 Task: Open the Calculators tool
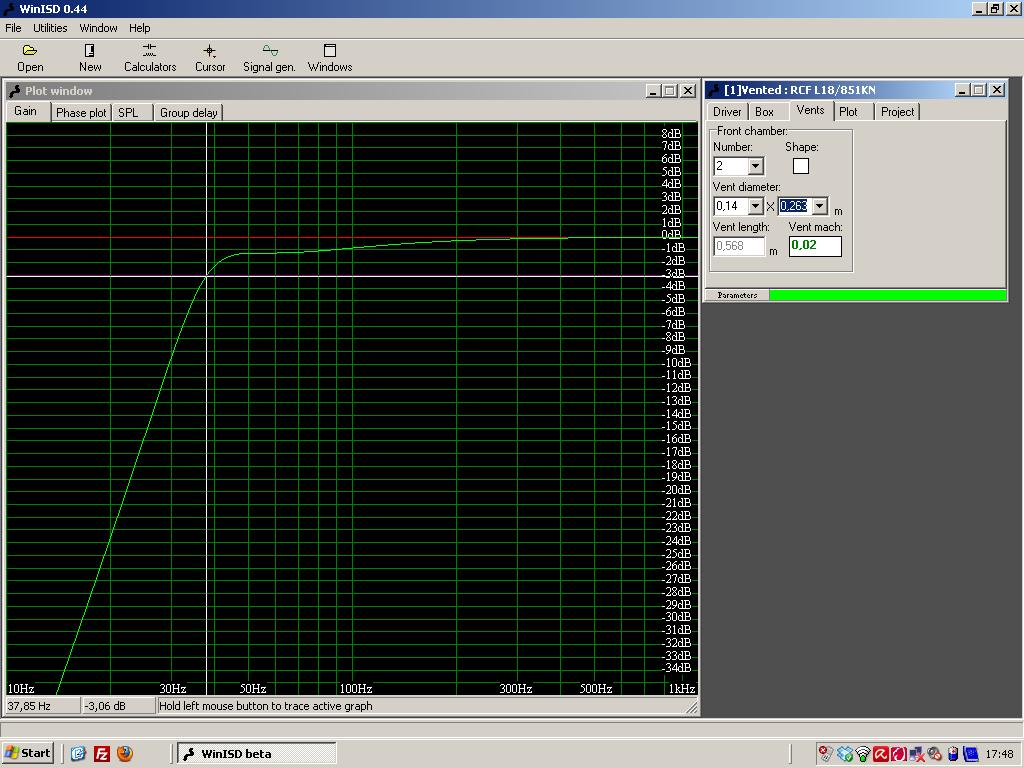coord(150,57)
